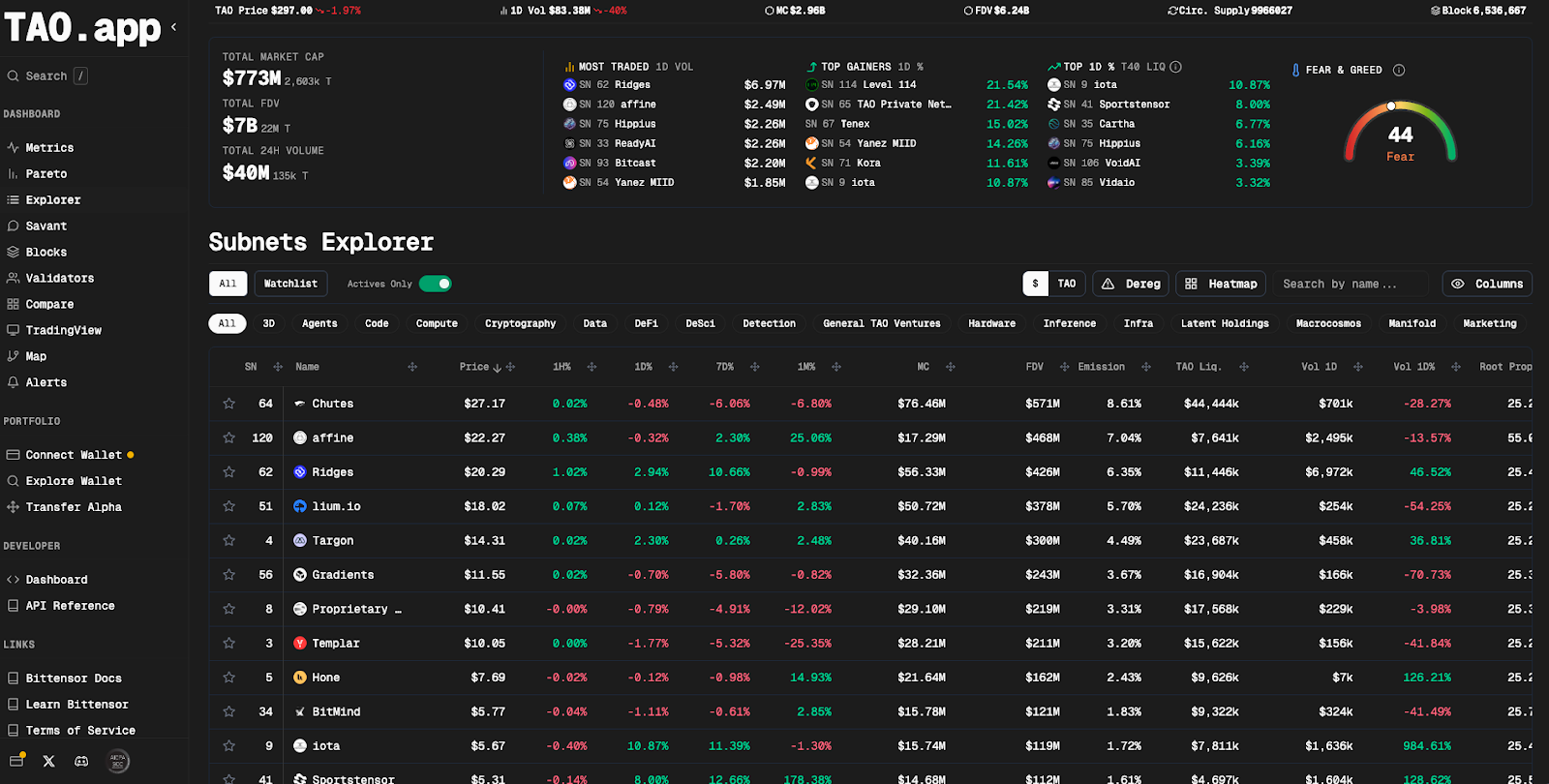Open the Heatmap view button
Image resolution: width=1549 pixels, height=784 pixels.
pyautogui.click(x=1221, y=284)
